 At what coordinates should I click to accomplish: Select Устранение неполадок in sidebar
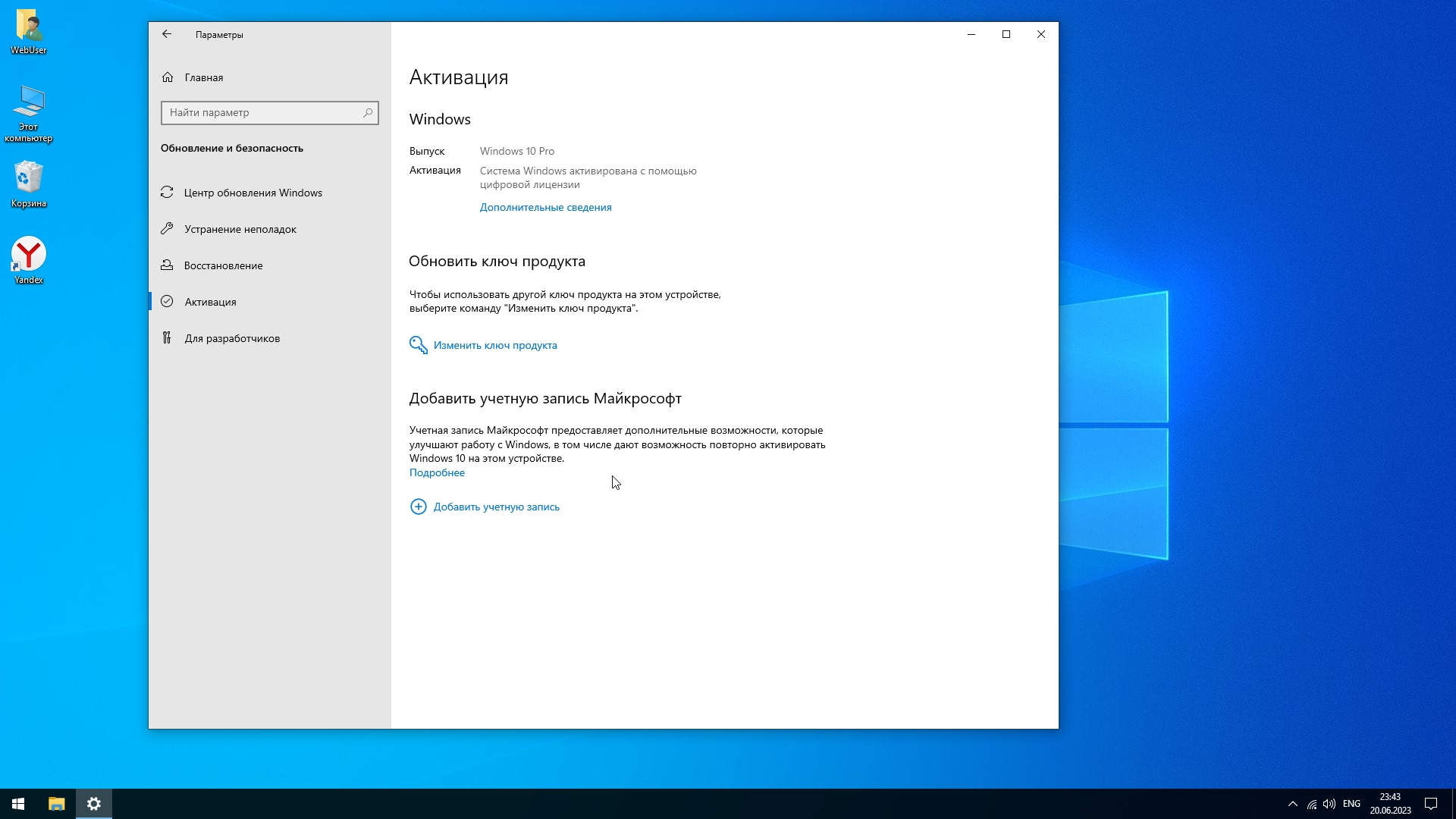coord(240,229)
